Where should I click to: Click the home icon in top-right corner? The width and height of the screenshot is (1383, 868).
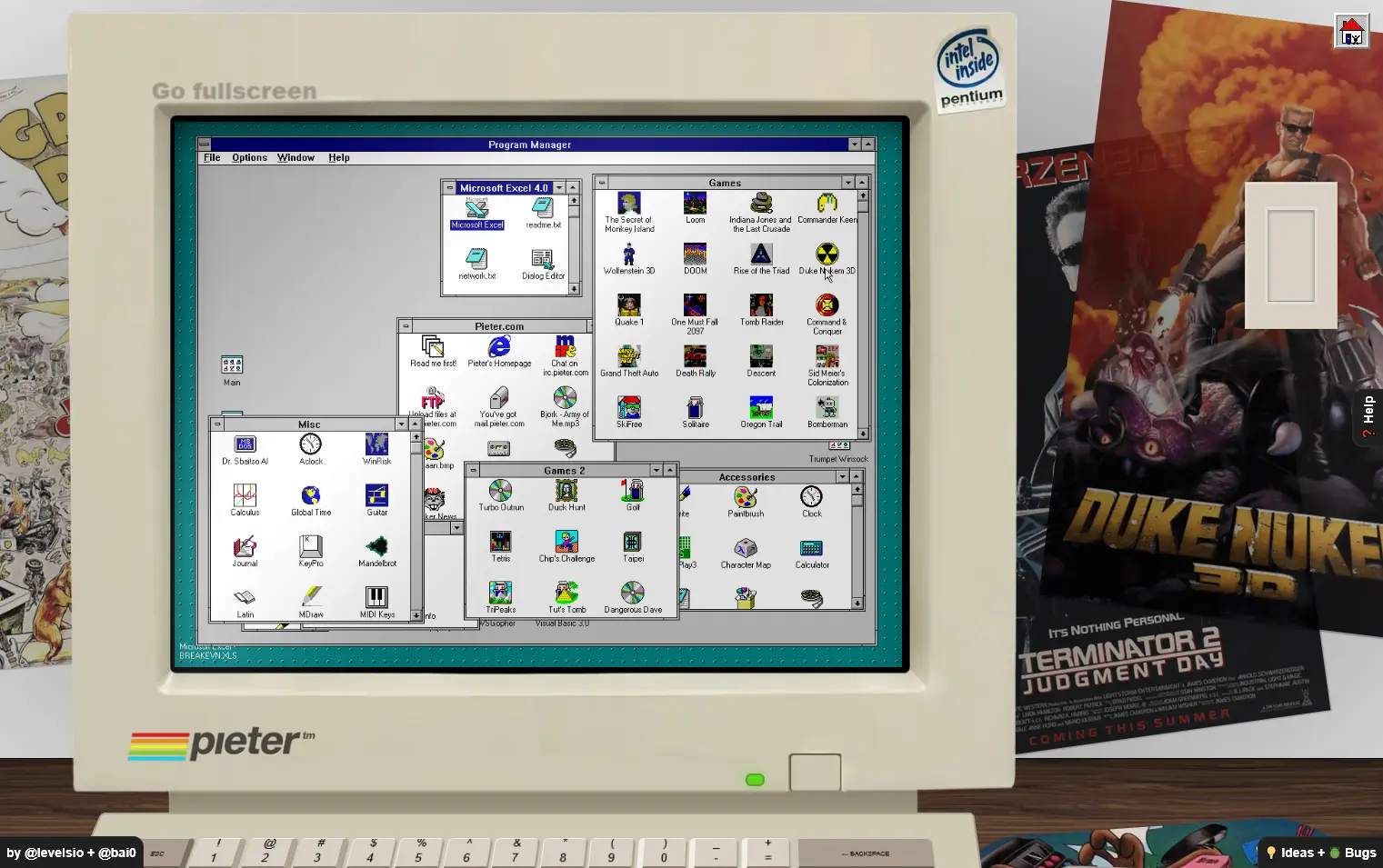(x=1351, y=31)
